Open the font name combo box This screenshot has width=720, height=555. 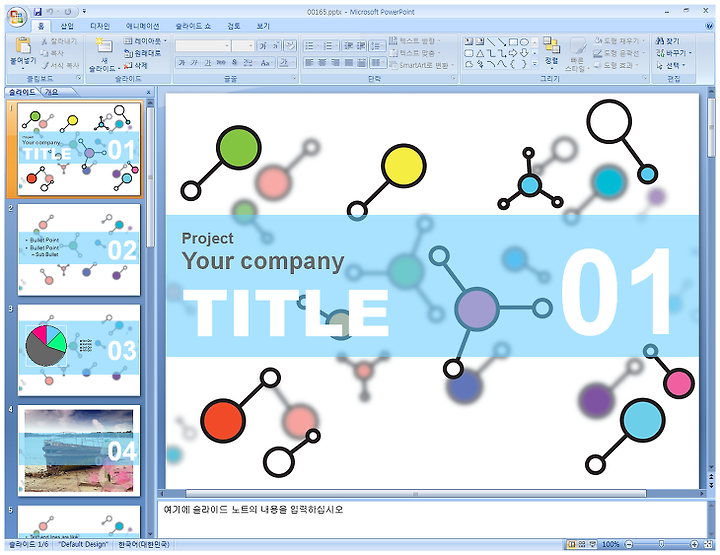202,45
